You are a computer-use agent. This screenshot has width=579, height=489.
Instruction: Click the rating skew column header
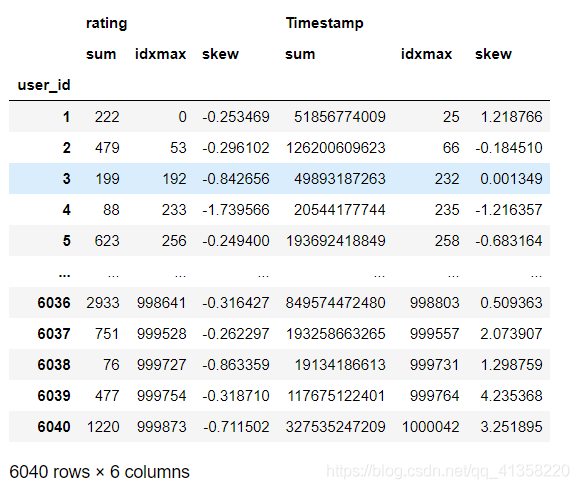pyautogui.click(x=220, y=54)
